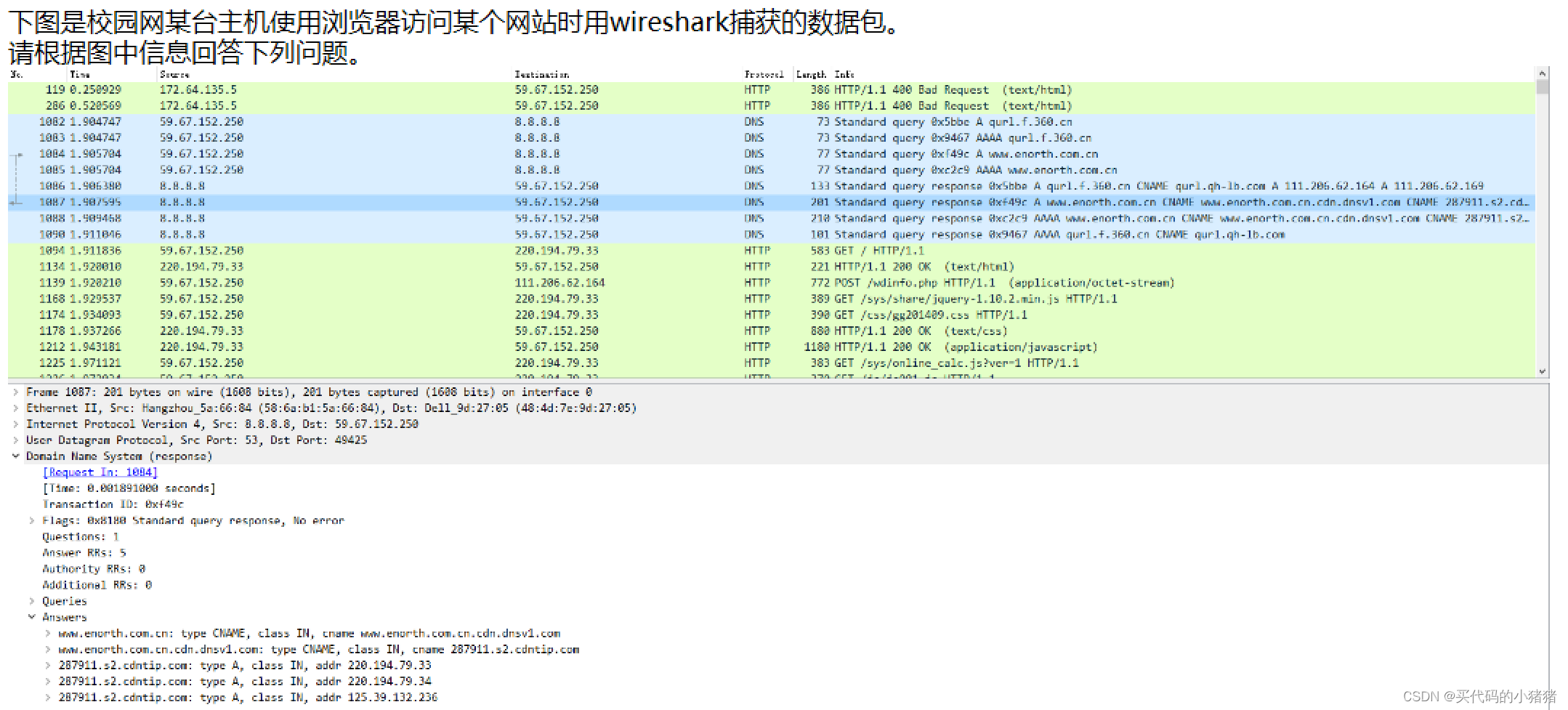Select packet 1090 DNS response row
Viewport: 1568px width, 710px height.
pyautogui.click(x=772, y=234)
